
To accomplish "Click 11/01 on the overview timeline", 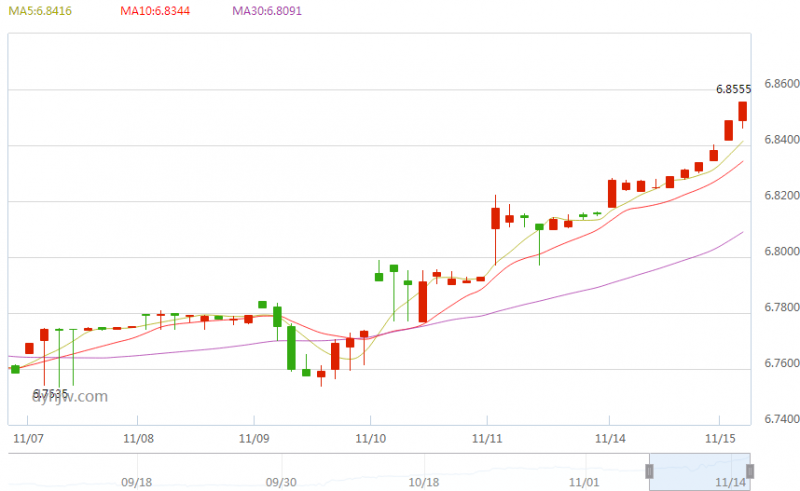I will click(586, 482).
